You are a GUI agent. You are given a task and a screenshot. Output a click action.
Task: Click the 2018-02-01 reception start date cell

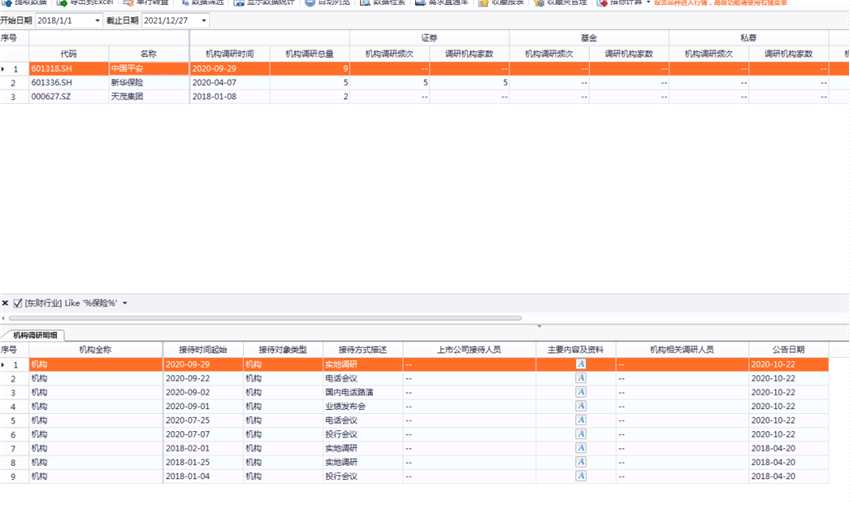pos(203,448)
